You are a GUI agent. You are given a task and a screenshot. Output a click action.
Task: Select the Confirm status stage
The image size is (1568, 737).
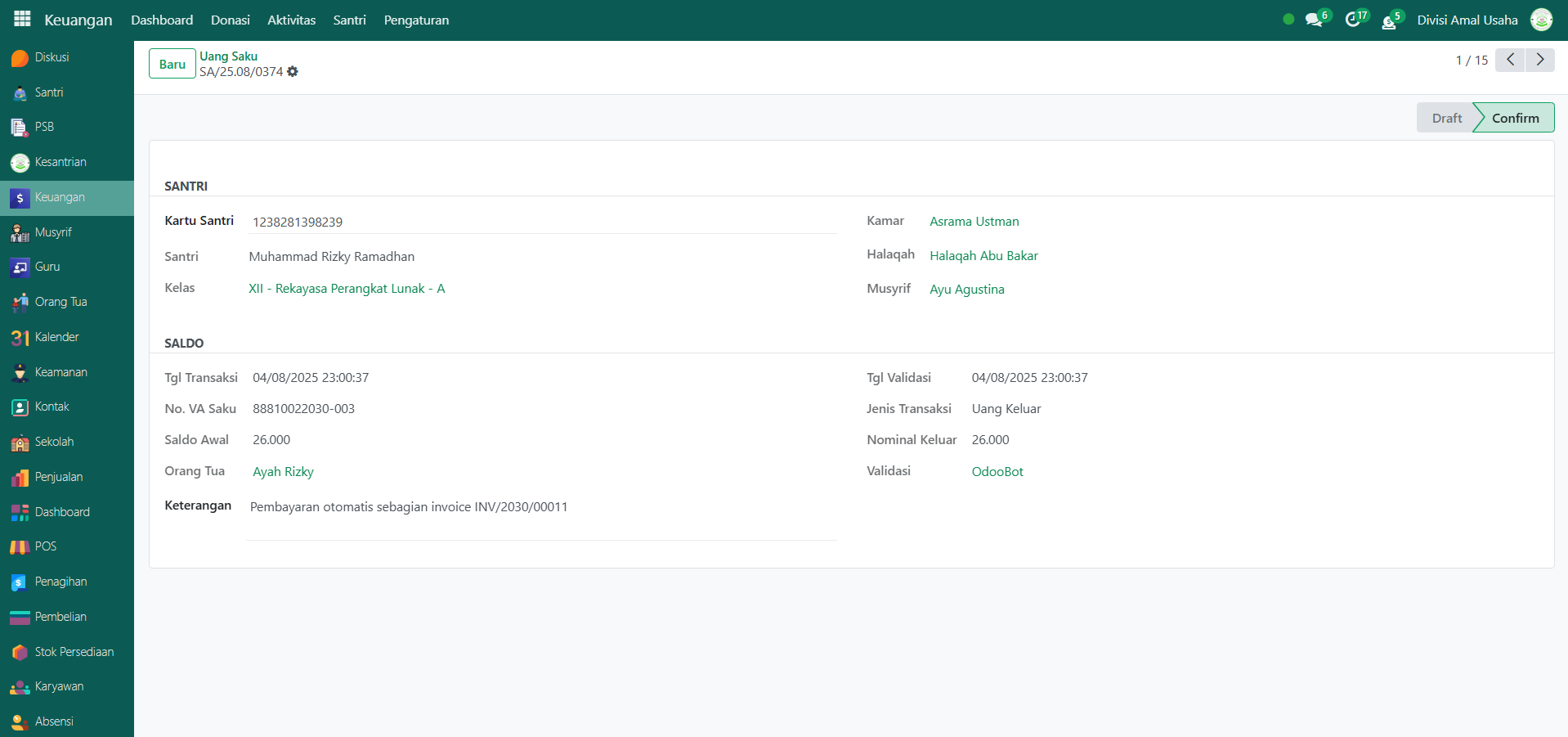(1514, 118)
